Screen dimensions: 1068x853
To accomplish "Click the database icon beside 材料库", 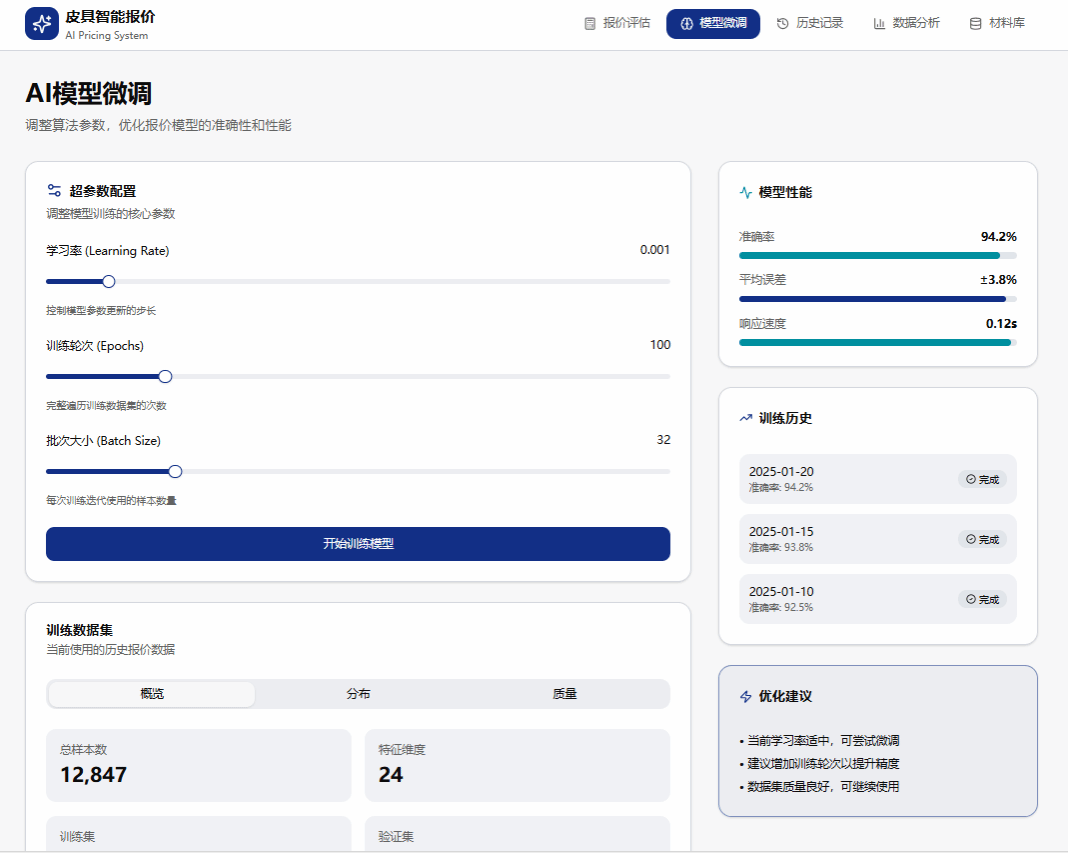I will (x=975, y=23).
